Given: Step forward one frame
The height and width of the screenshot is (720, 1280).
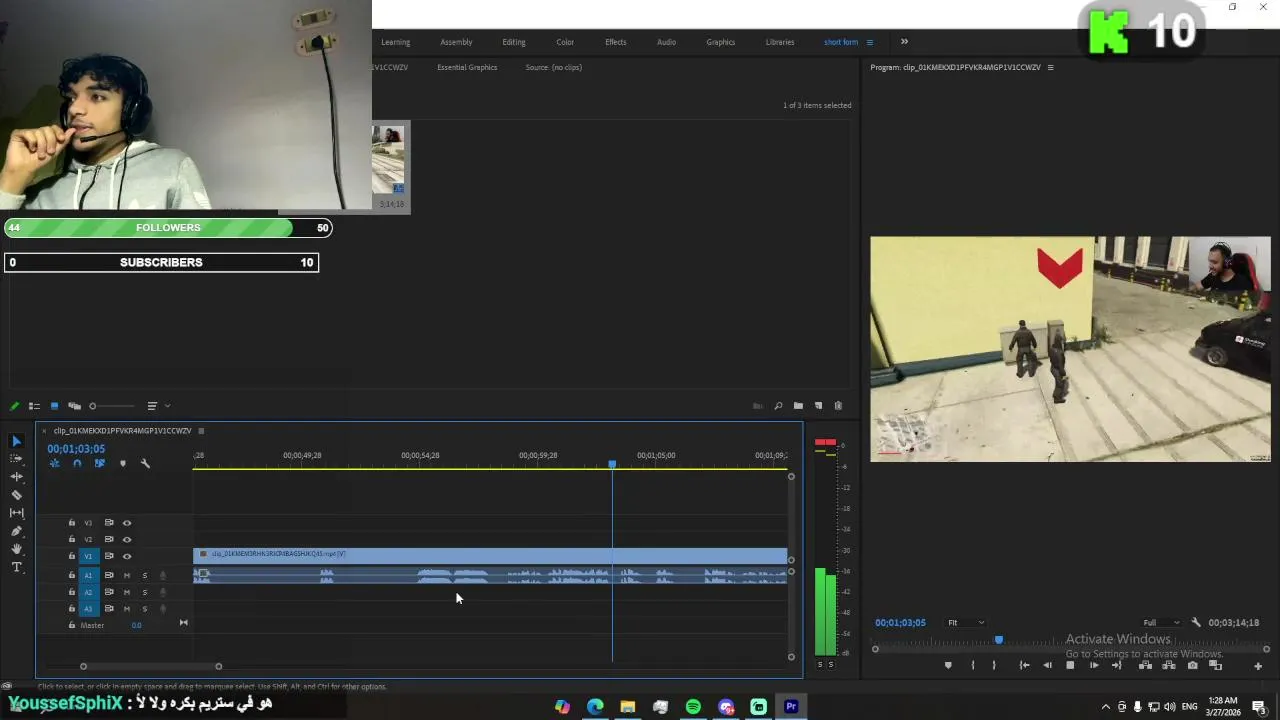Looking at the screenshot, I should tap(1094, 665).
